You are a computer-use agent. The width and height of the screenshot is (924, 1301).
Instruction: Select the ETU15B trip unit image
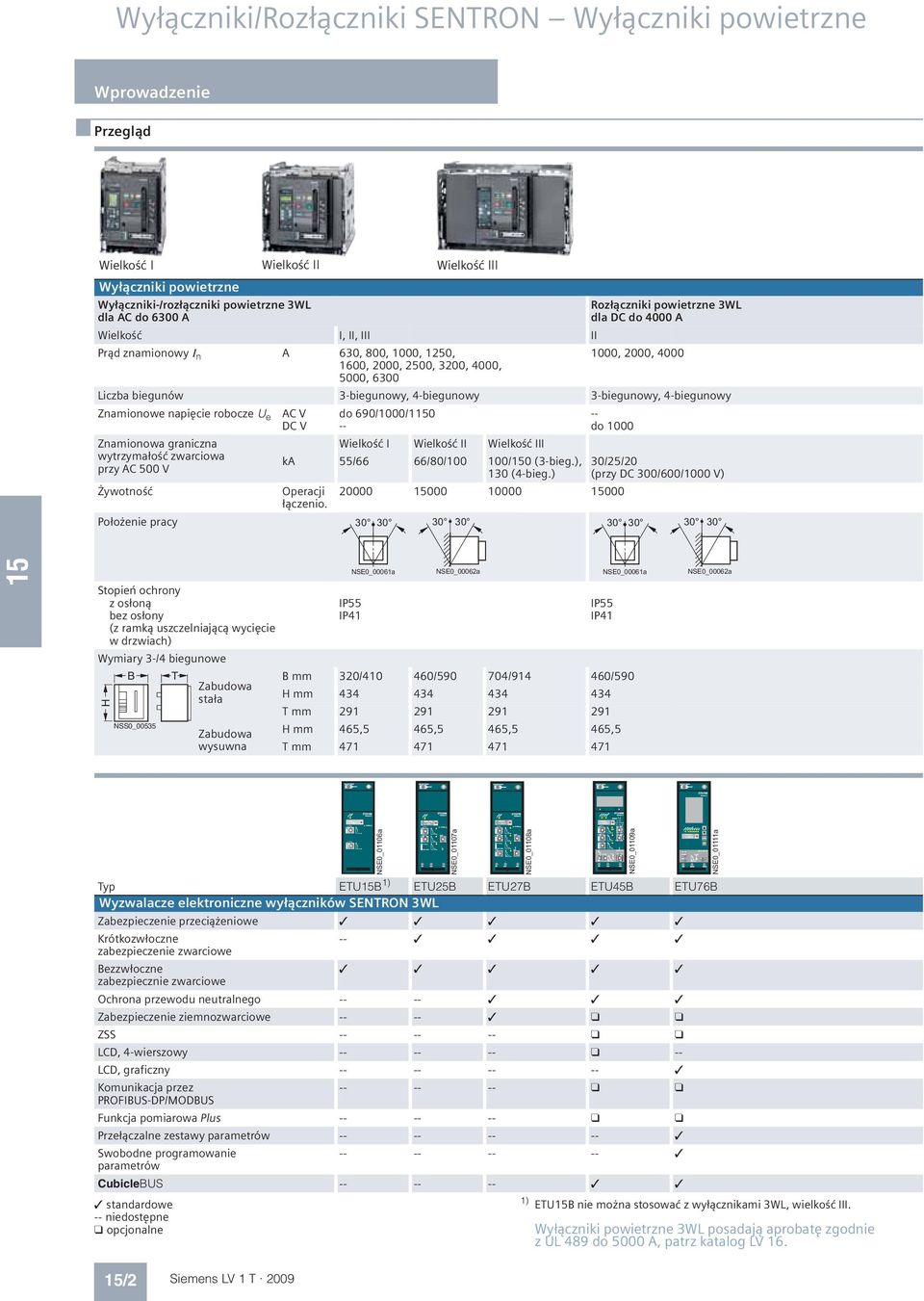[x=358, y=827]
